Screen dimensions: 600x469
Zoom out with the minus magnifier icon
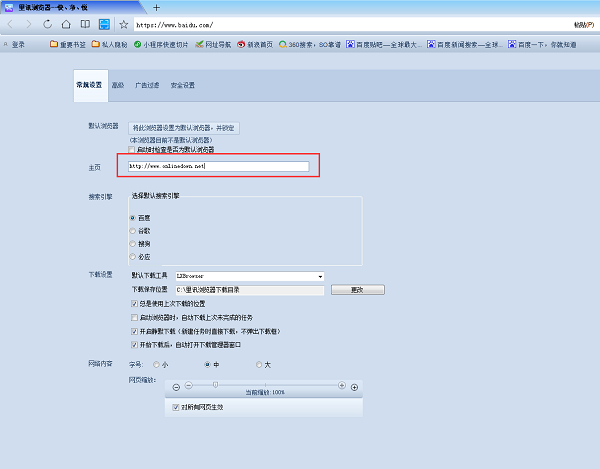[x=177, y=387]
